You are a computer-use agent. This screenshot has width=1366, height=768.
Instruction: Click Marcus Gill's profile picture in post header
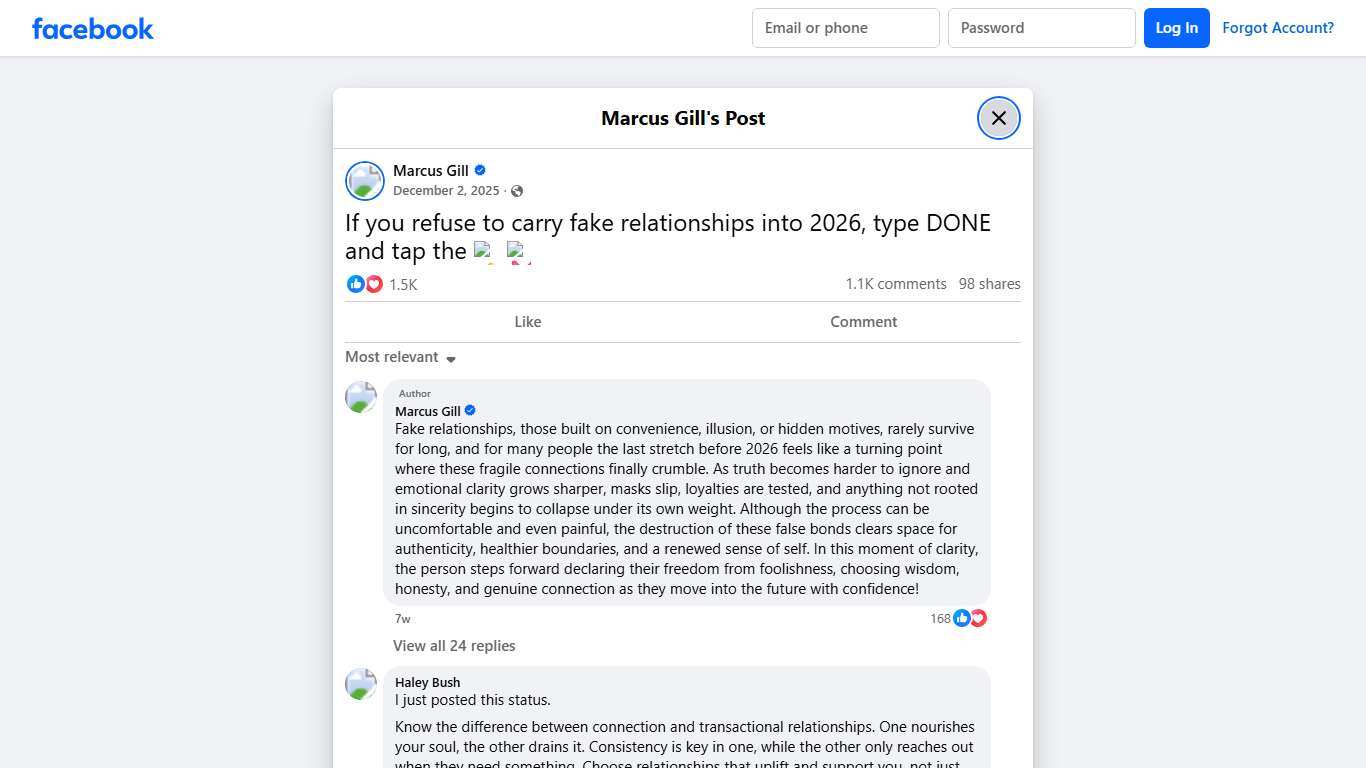coord(365,181)
